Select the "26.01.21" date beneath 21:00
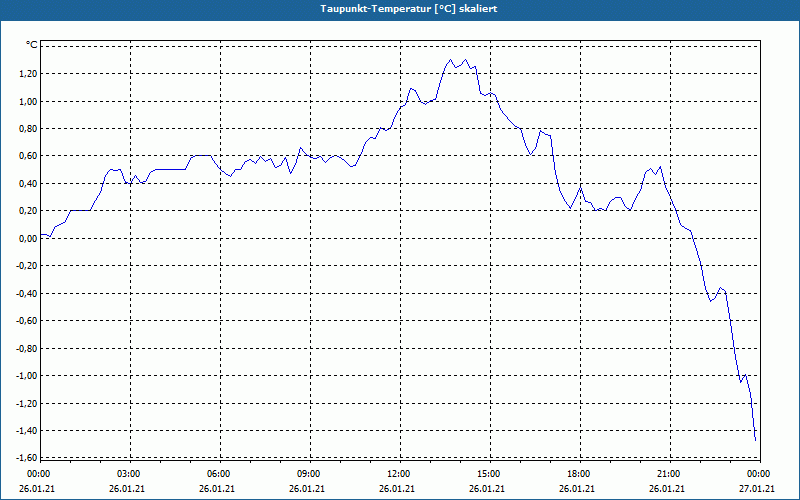The image size is (800, 500). 666,489
